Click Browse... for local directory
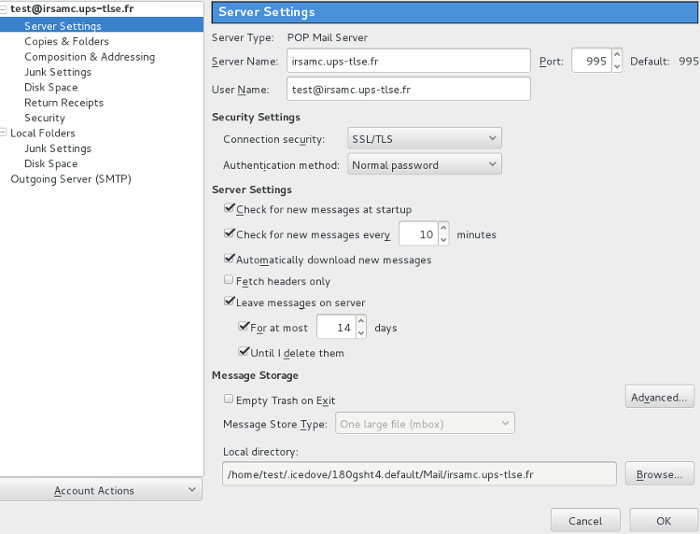This screenshot has width=700, height=534. pyautogui.click(x=659, y=474)
